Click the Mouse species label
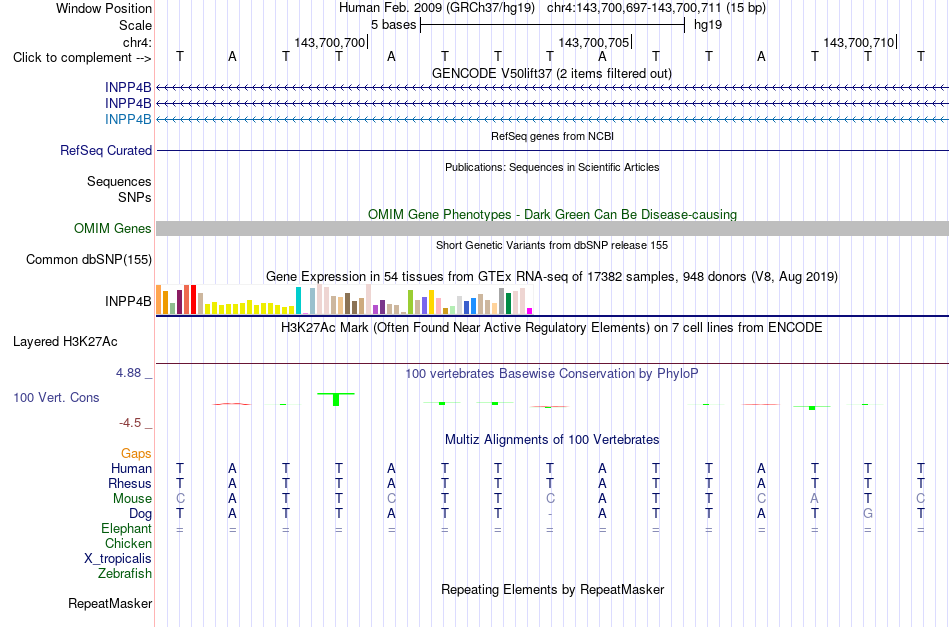Image resolution: width=950 pixels, height=627 pixels. pos(132,499)
